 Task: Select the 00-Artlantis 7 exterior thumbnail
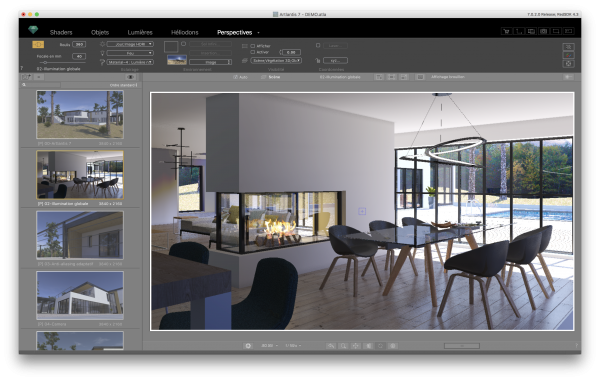pyautogui.click(x=80, y=114)
